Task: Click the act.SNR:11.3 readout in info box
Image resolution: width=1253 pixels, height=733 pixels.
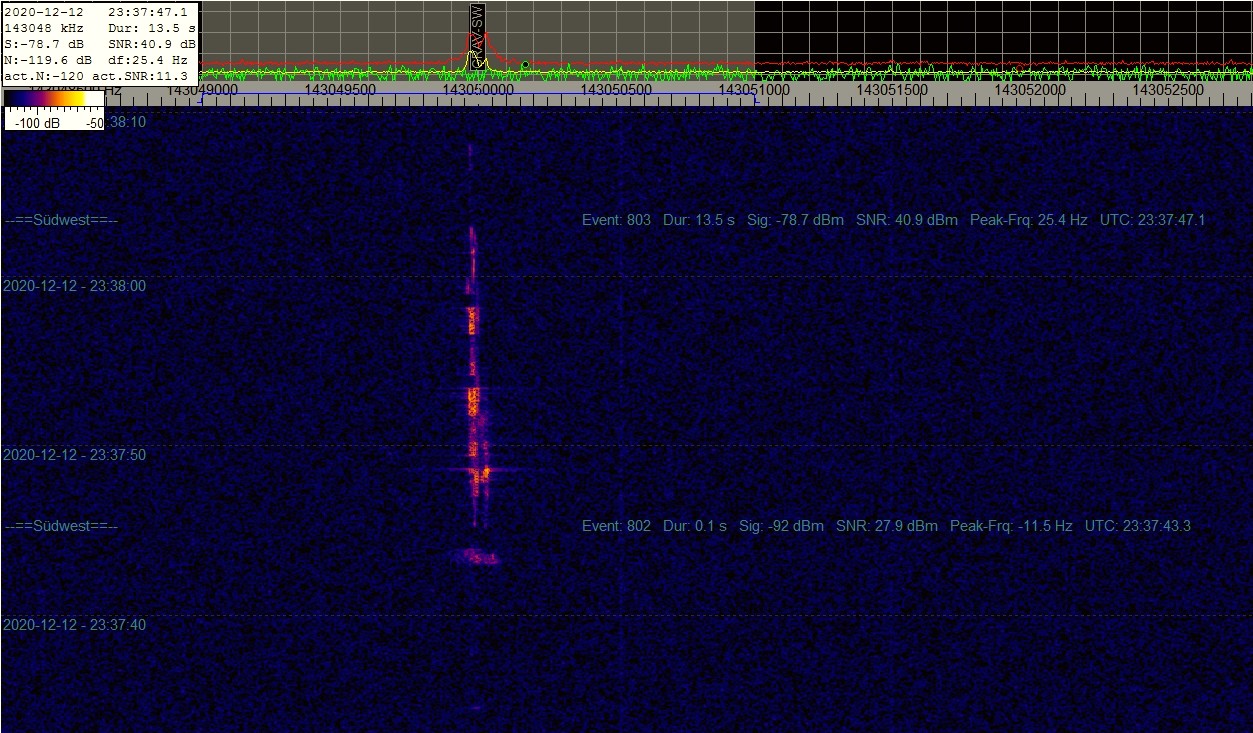Action: 139,76
